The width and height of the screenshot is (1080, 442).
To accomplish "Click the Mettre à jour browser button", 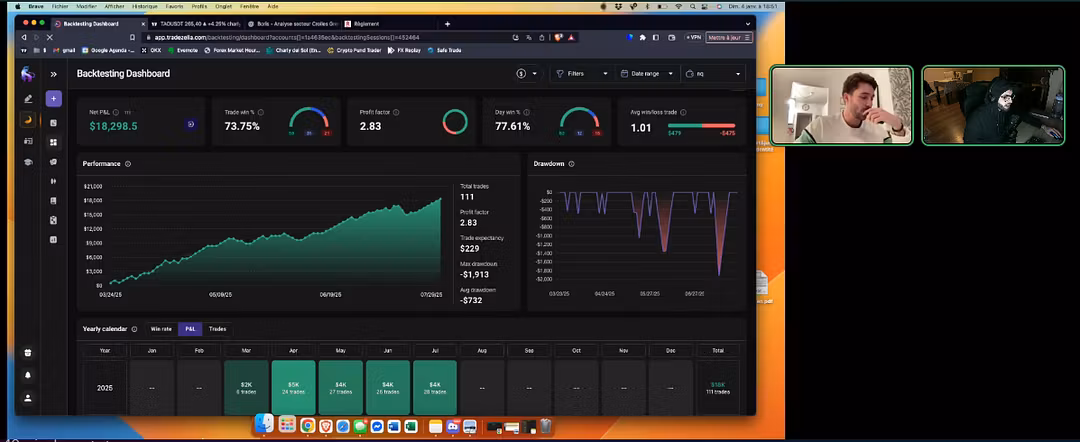I will [728, 37].
